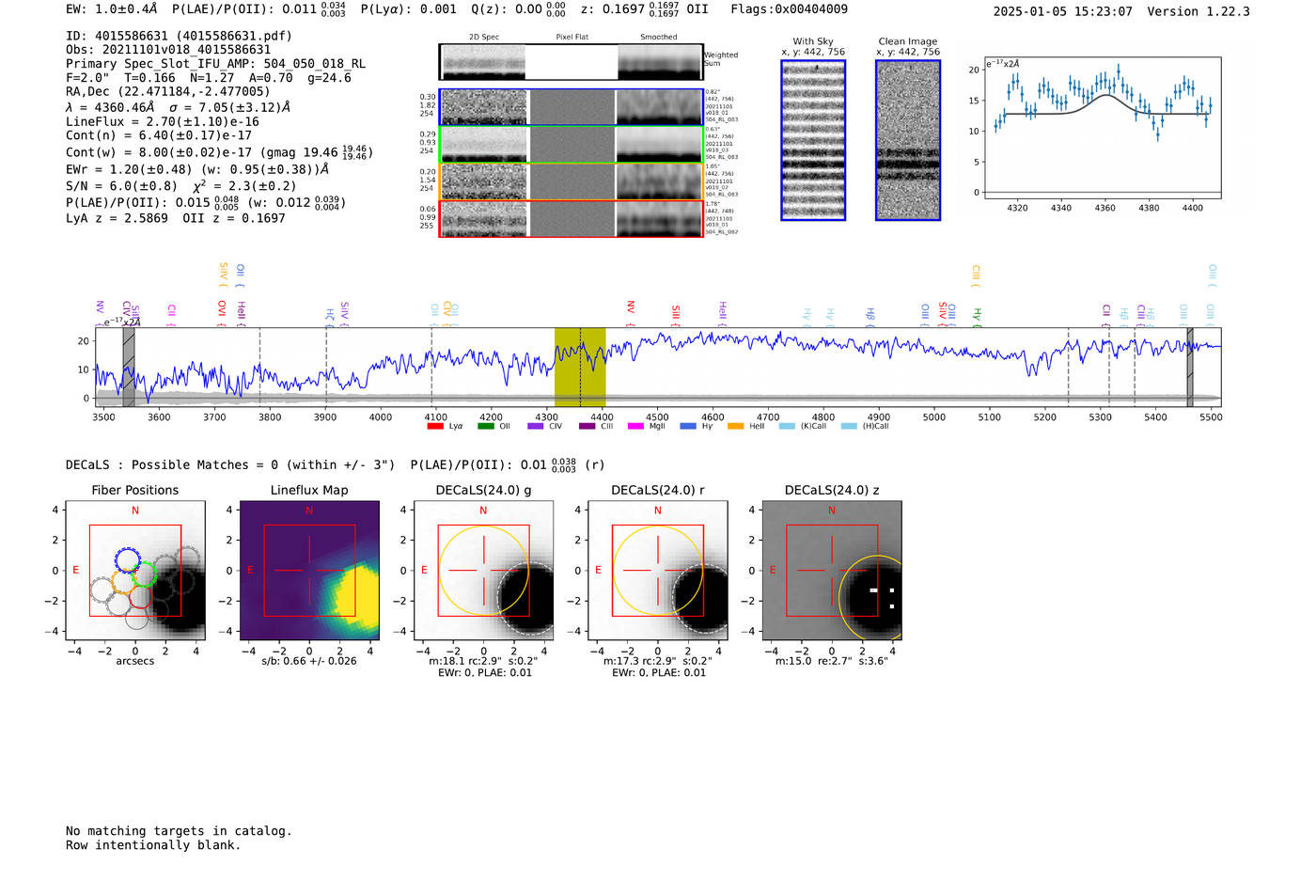Click the timestamp 2025-01-05 15:23:07
The image size is (1316, 896).
pos(1063,11)
